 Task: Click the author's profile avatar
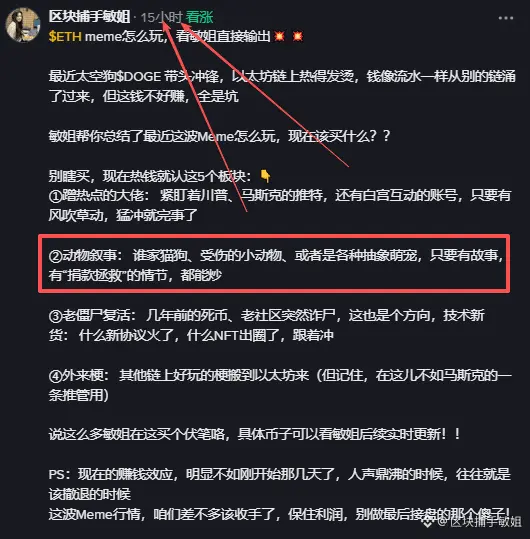(x=23, y=25)
